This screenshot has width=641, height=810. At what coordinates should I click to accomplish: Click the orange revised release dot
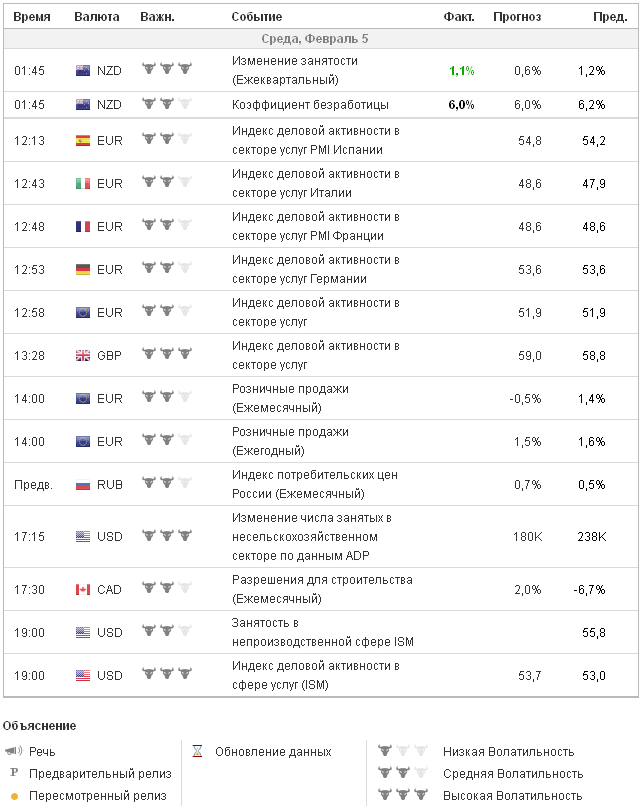[x=14, y=796]
